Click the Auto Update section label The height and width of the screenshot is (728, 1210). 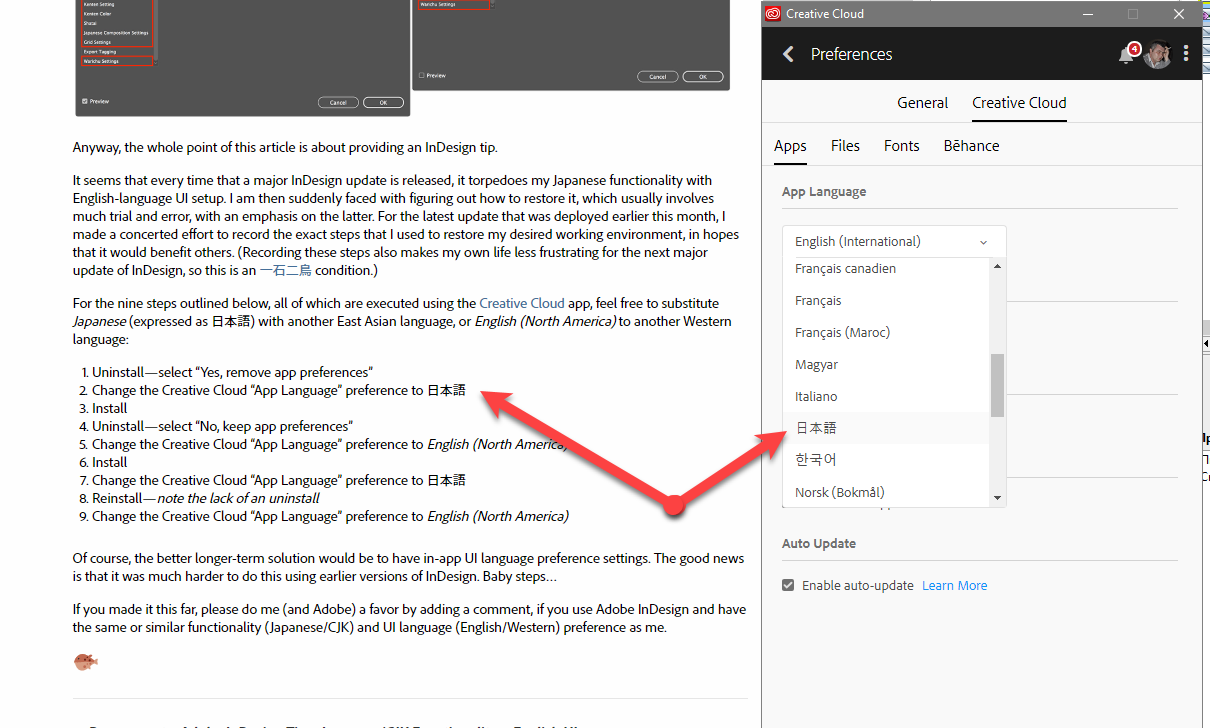[x=819, y=543]
